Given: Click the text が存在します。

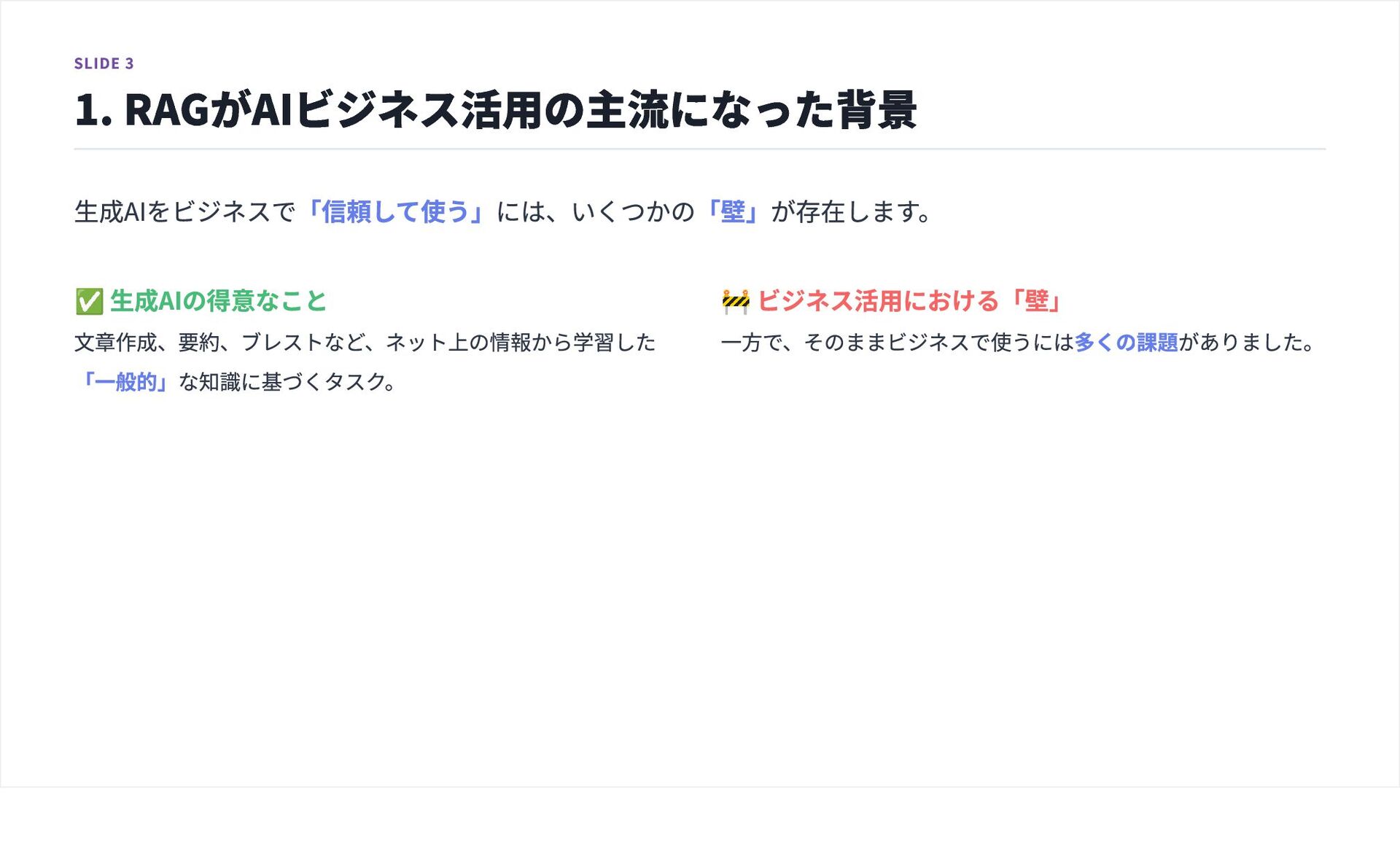Looking at the screenshot, I should click(851, 212).
